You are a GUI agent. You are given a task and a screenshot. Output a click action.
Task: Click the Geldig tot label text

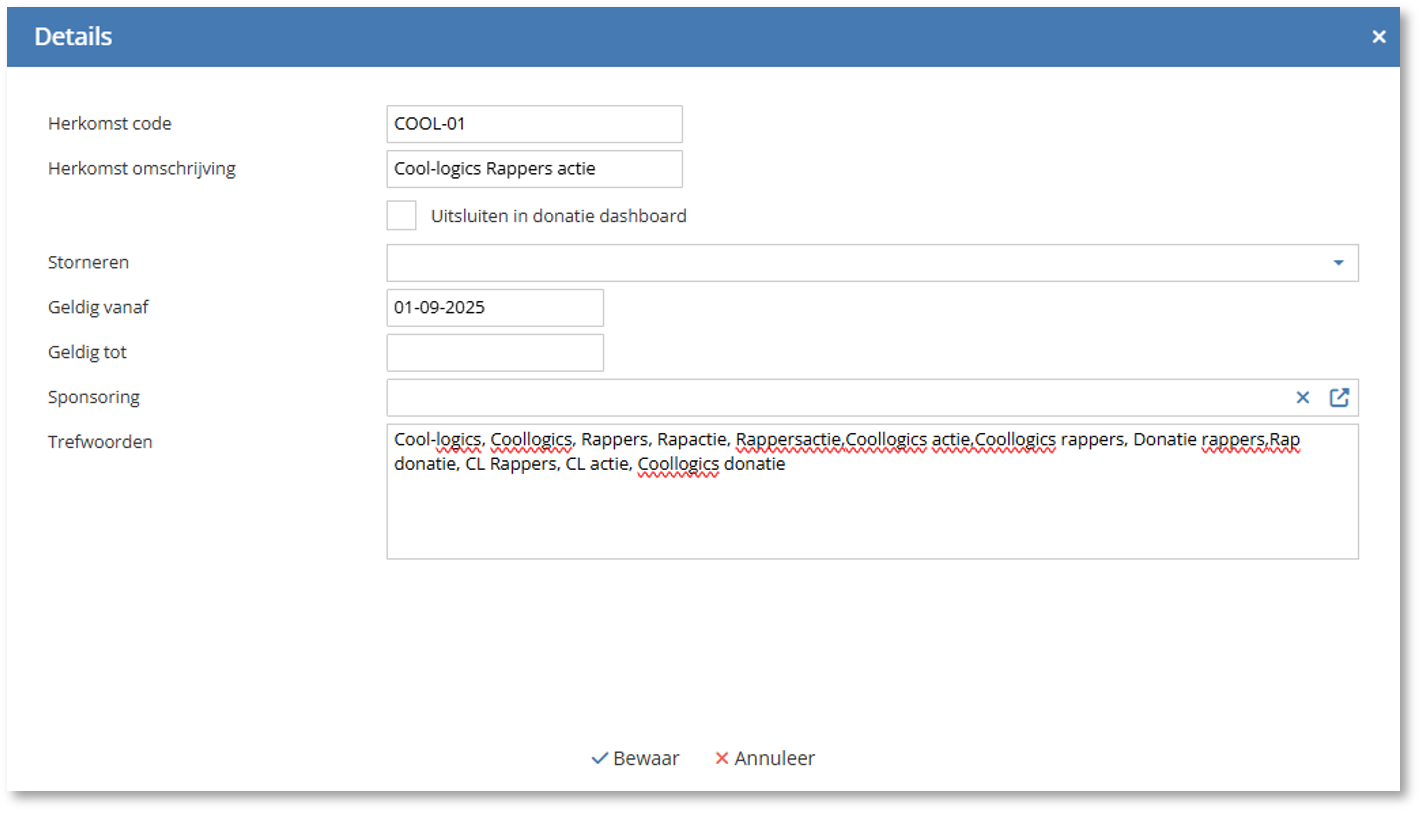(87, 352)
